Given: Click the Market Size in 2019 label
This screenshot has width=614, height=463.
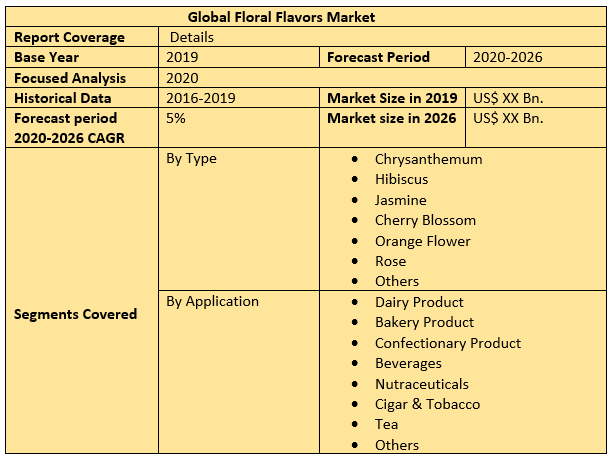Looking at the screenshot, I should point(392,98).
